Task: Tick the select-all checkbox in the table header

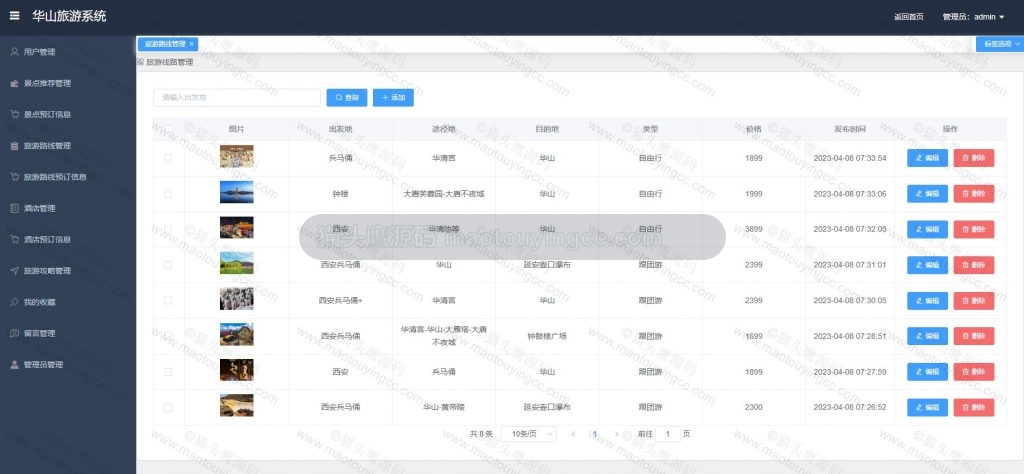Action: click(x=168, y=129)
